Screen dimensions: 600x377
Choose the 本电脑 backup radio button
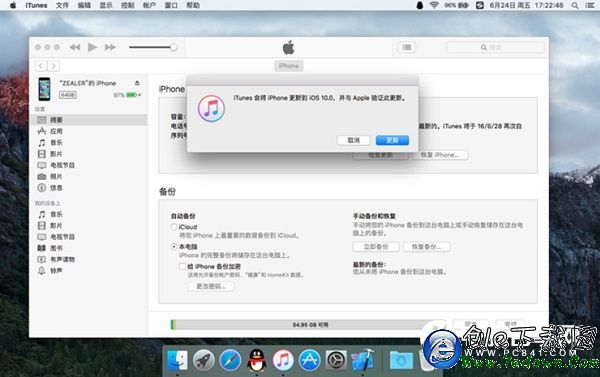click(x=174, y=247)
